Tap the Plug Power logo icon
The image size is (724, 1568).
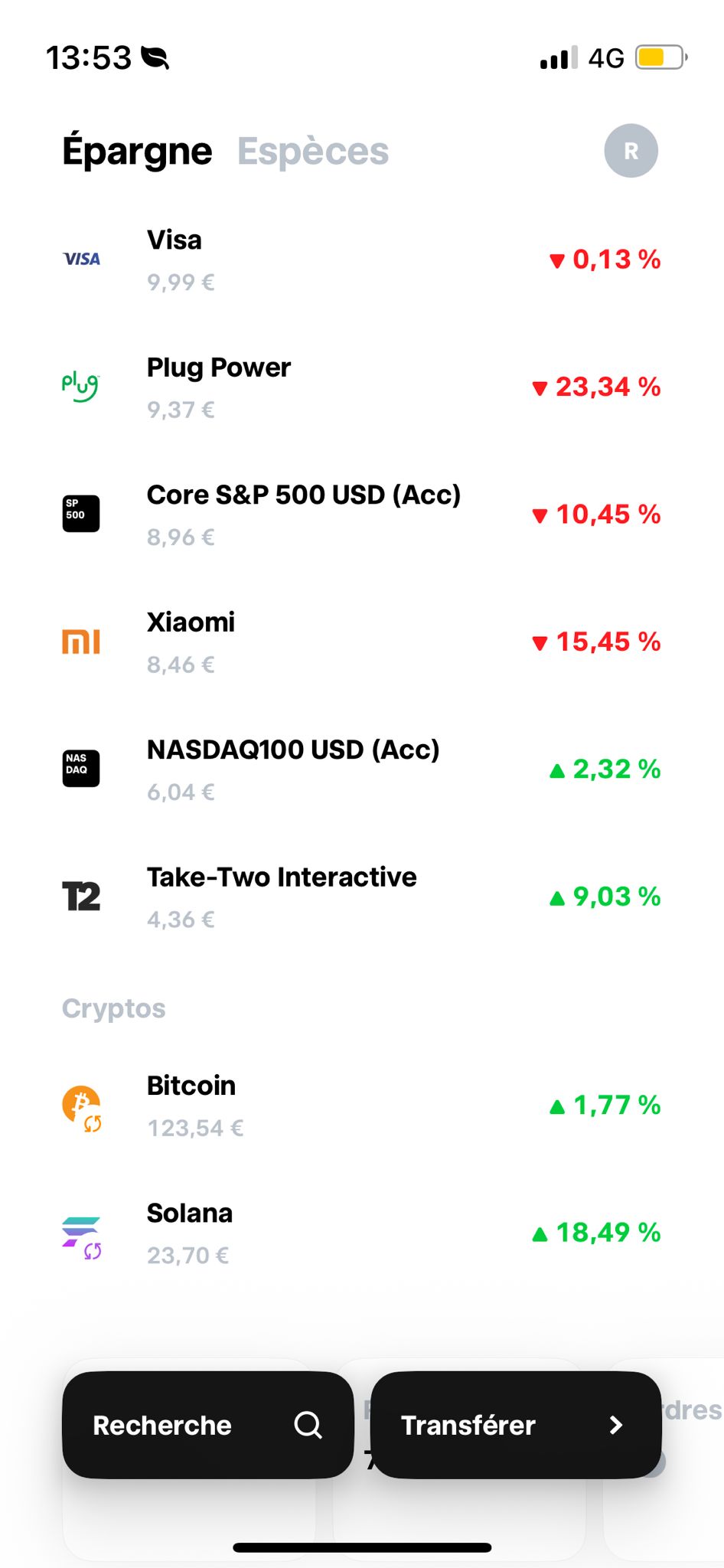[x=80, y=386]
